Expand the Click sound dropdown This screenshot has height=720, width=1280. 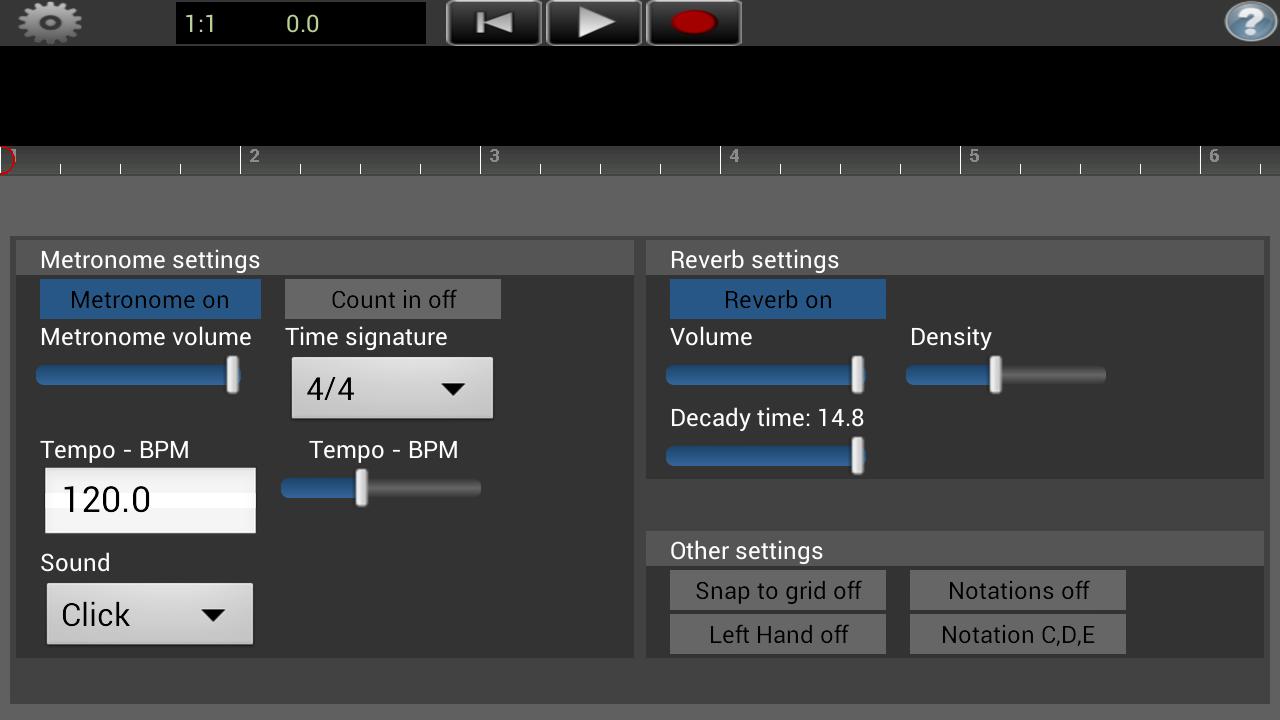coord(150,614)
